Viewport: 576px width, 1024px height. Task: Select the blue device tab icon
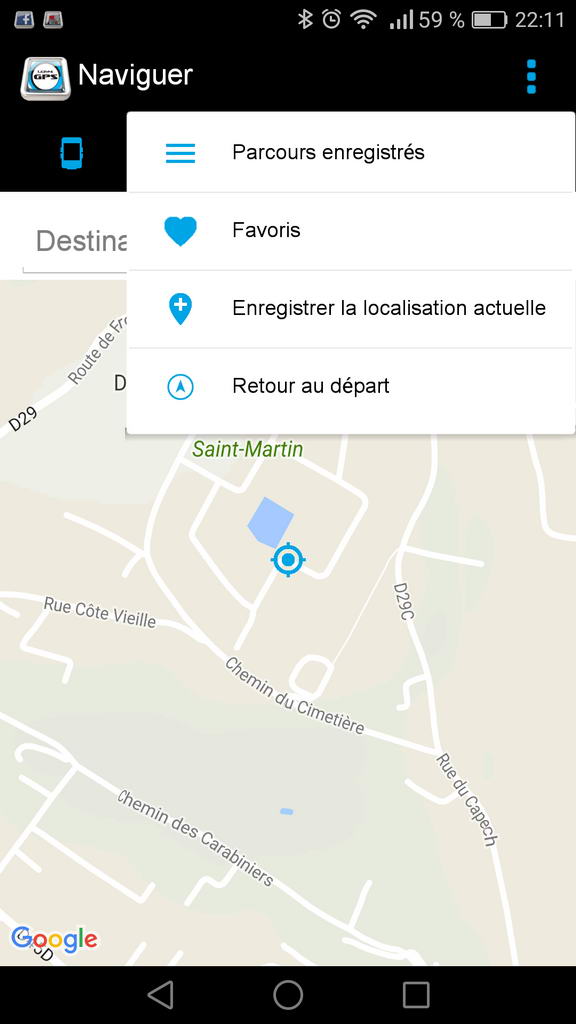72,153
